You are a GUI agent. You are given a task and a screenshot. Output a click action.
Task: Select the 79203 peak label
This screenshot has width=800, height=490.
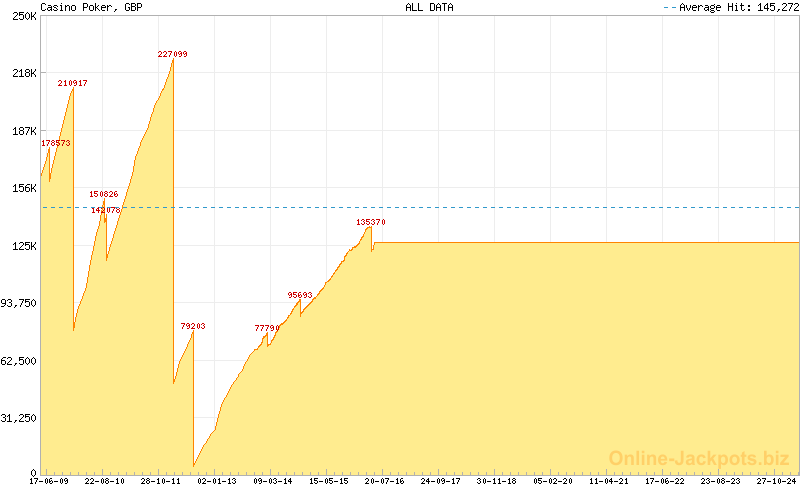coord(193,326)
